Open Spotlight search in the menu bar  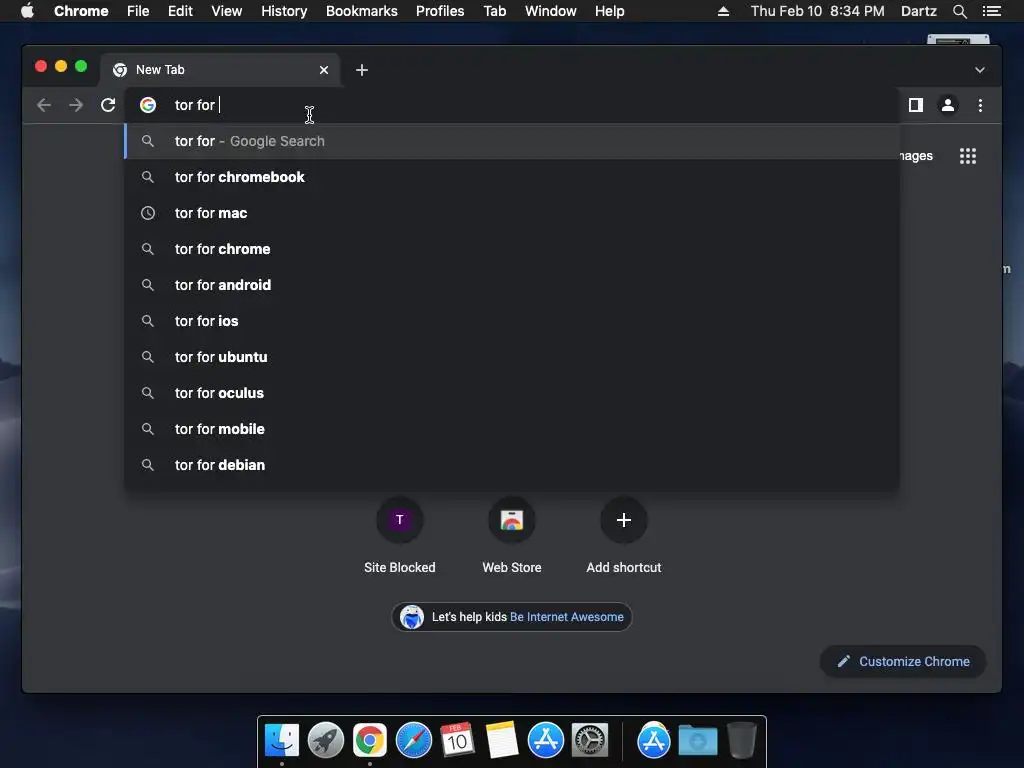pyautogui.click(x=959, y=11)
